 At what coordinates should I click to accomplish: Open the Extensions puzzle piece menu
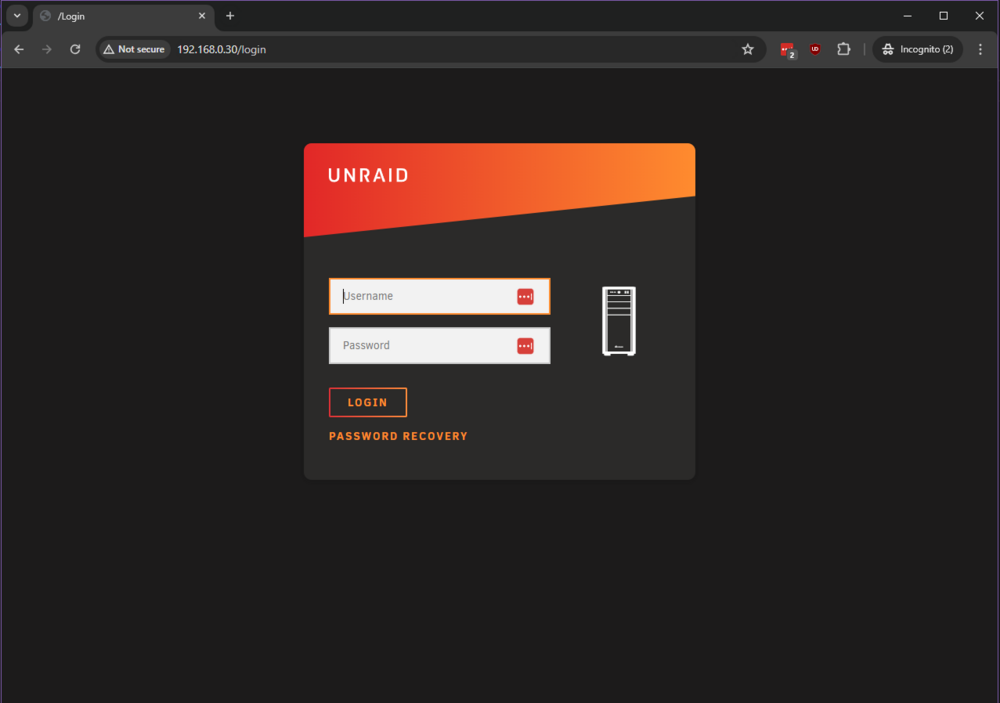pos(844,49)
